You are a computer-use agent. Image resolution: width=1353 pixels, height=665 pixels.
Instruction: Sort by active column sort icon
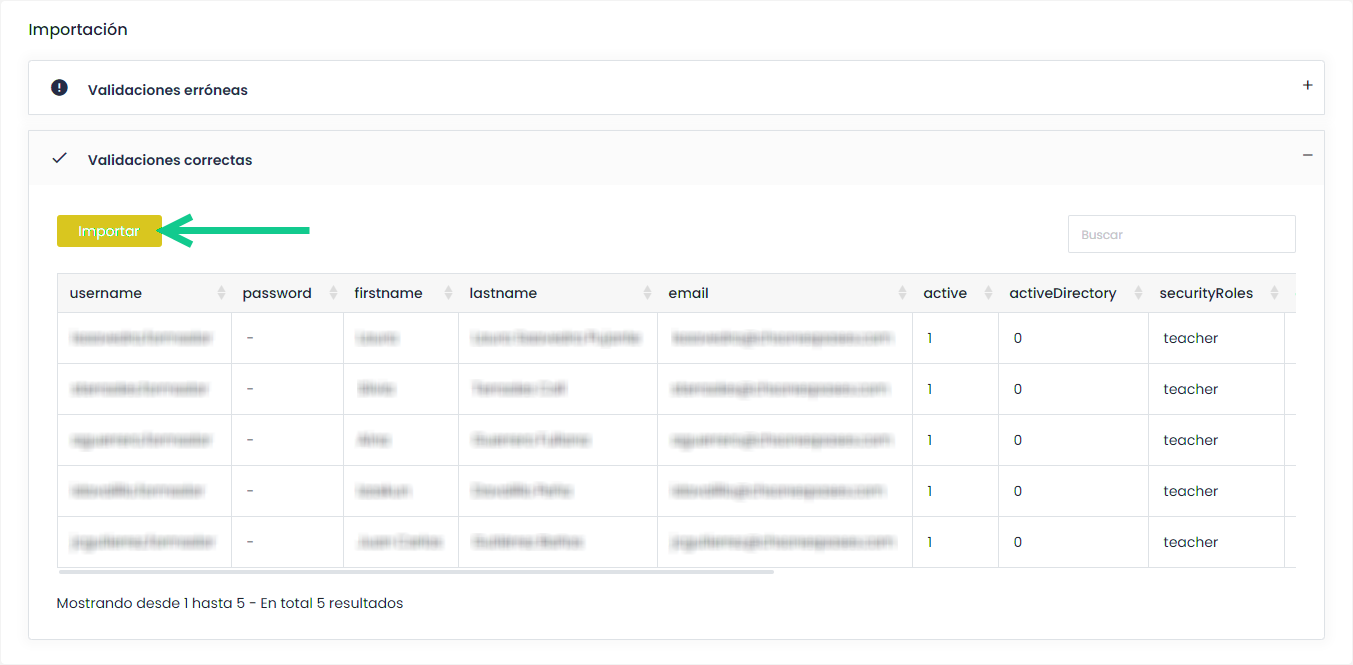click(x=988, y=293)
